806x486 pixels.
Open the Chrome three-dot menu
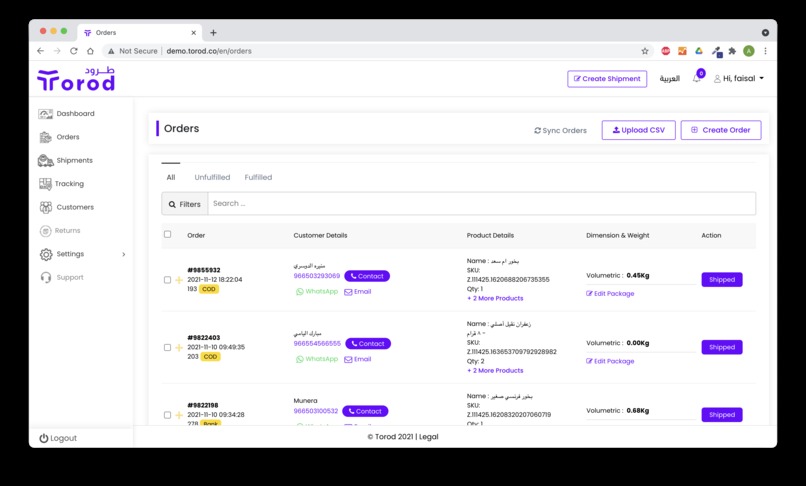click(765, 51)
